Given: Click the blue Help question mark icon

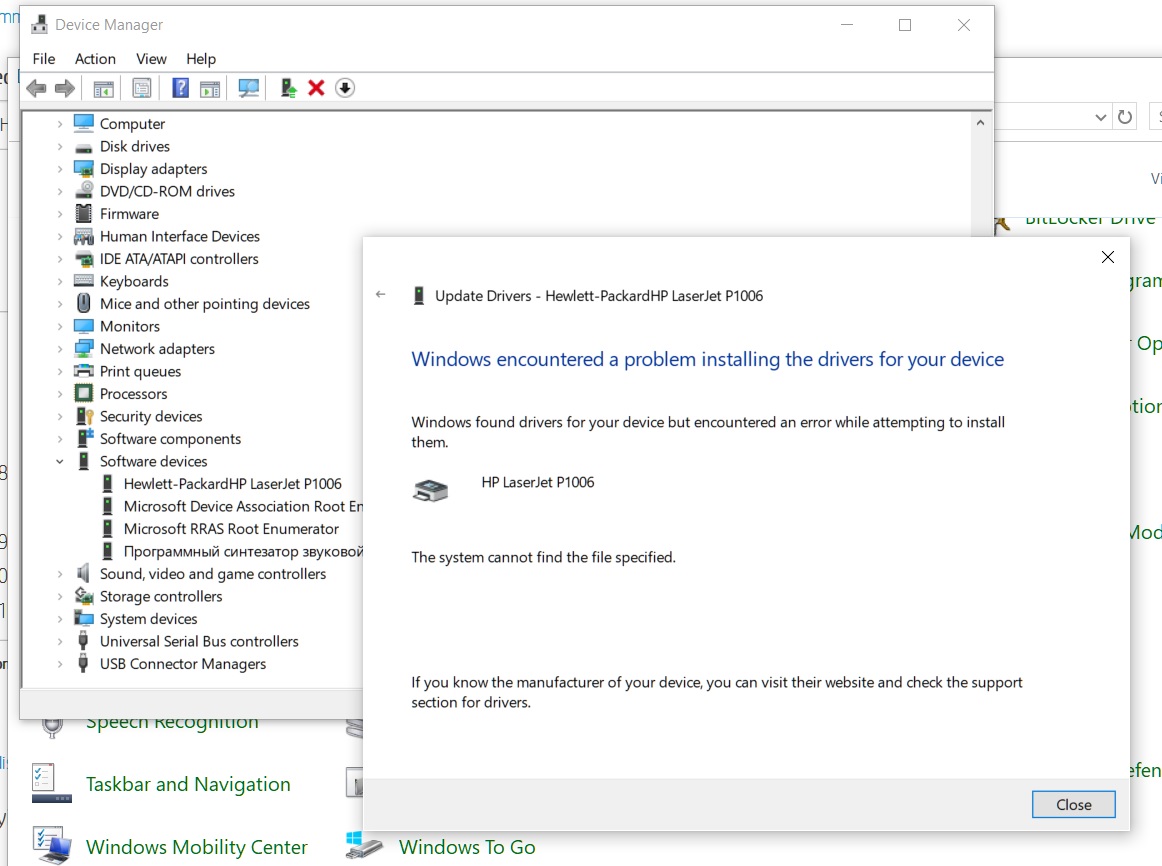Looking at the screenshot, I should click(180, 88).
